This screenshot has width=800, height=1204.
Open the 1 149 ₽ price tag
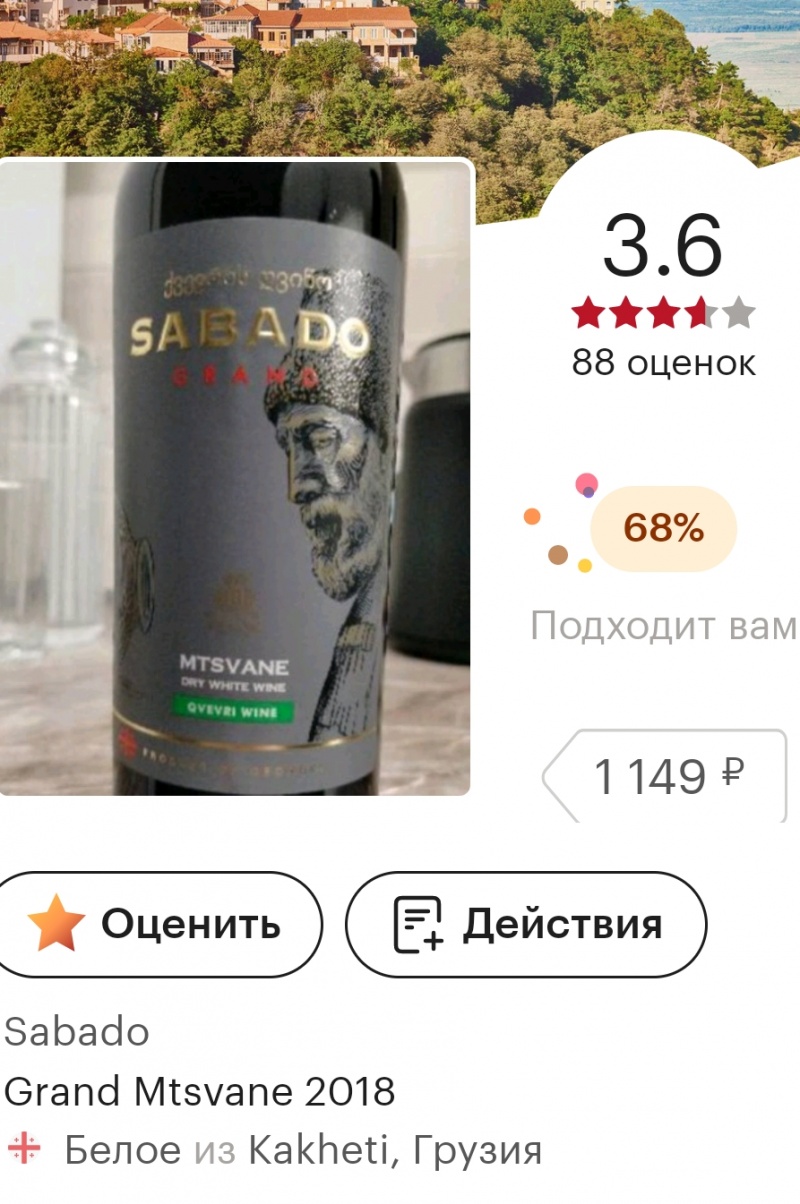(664, 775)
